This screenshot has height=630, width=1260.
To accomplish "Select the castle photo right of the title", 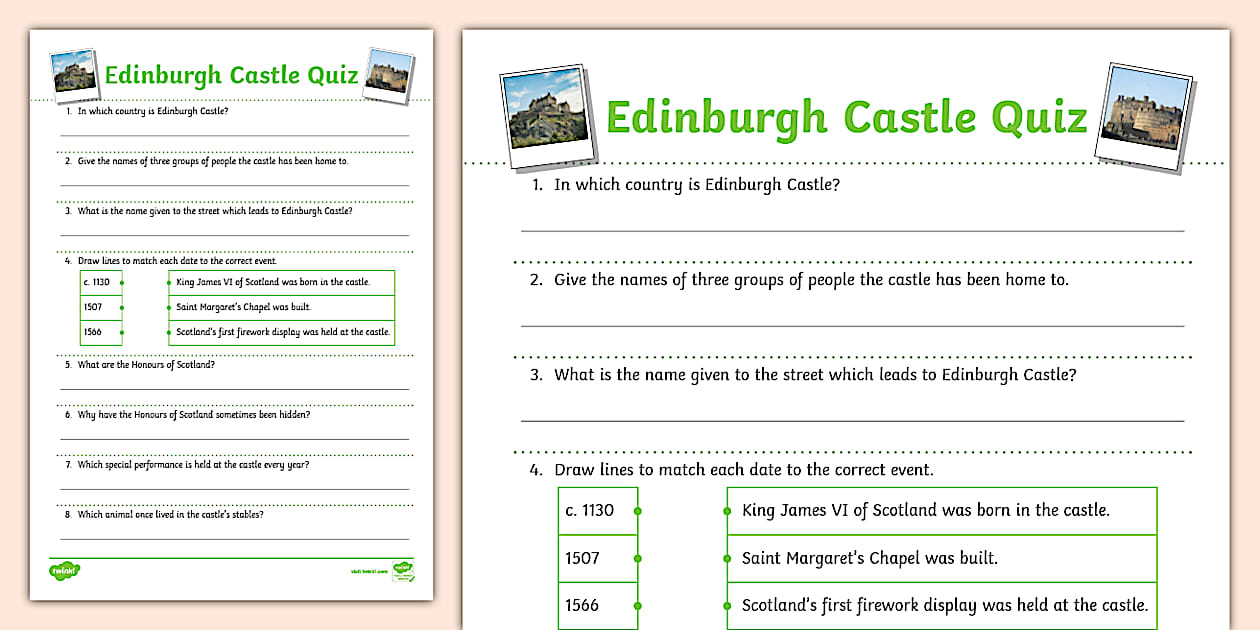I will tap(1146, 115).
